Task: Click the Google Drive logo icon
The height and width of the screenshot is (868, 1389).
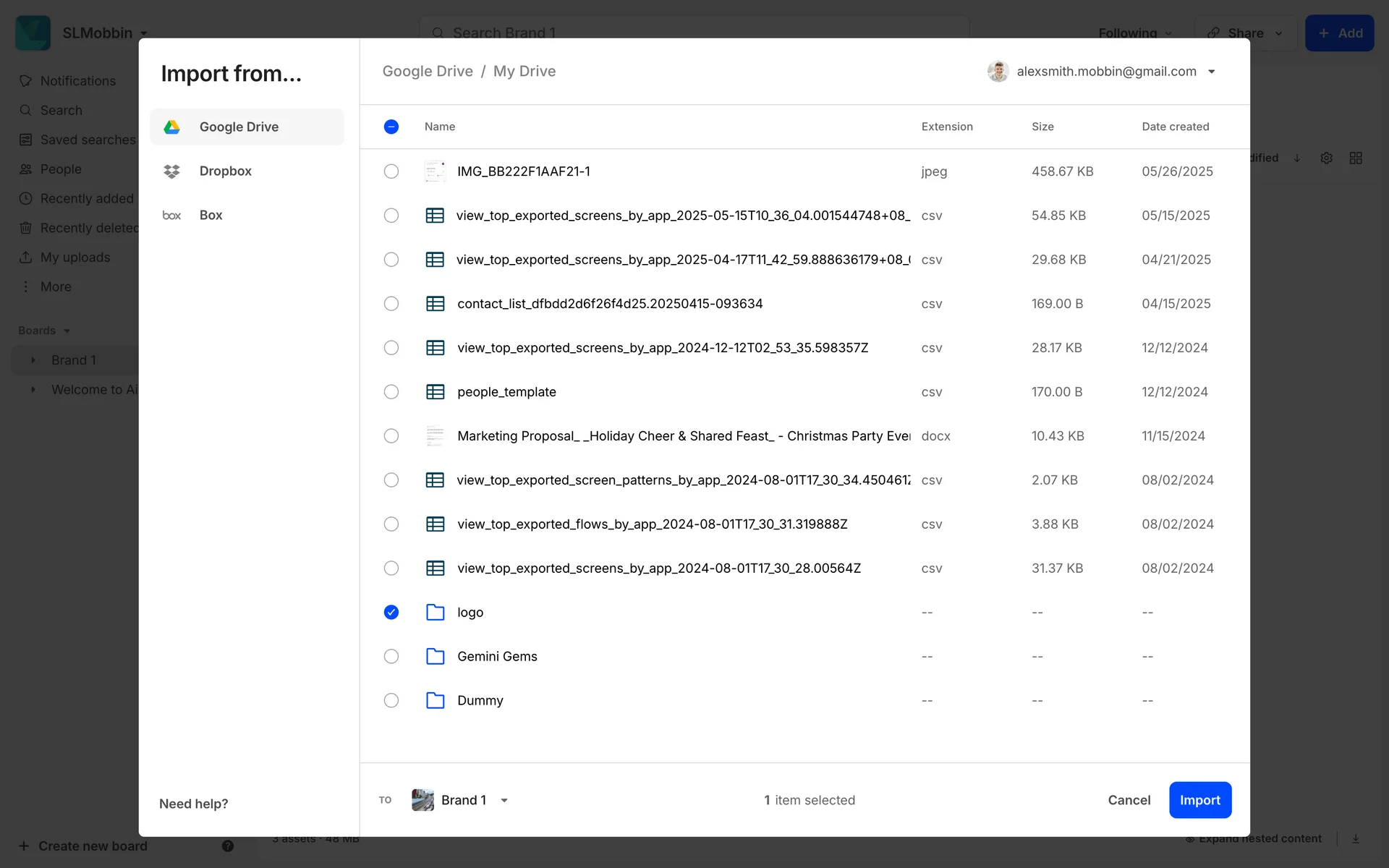Action: [x=171, y=127]
